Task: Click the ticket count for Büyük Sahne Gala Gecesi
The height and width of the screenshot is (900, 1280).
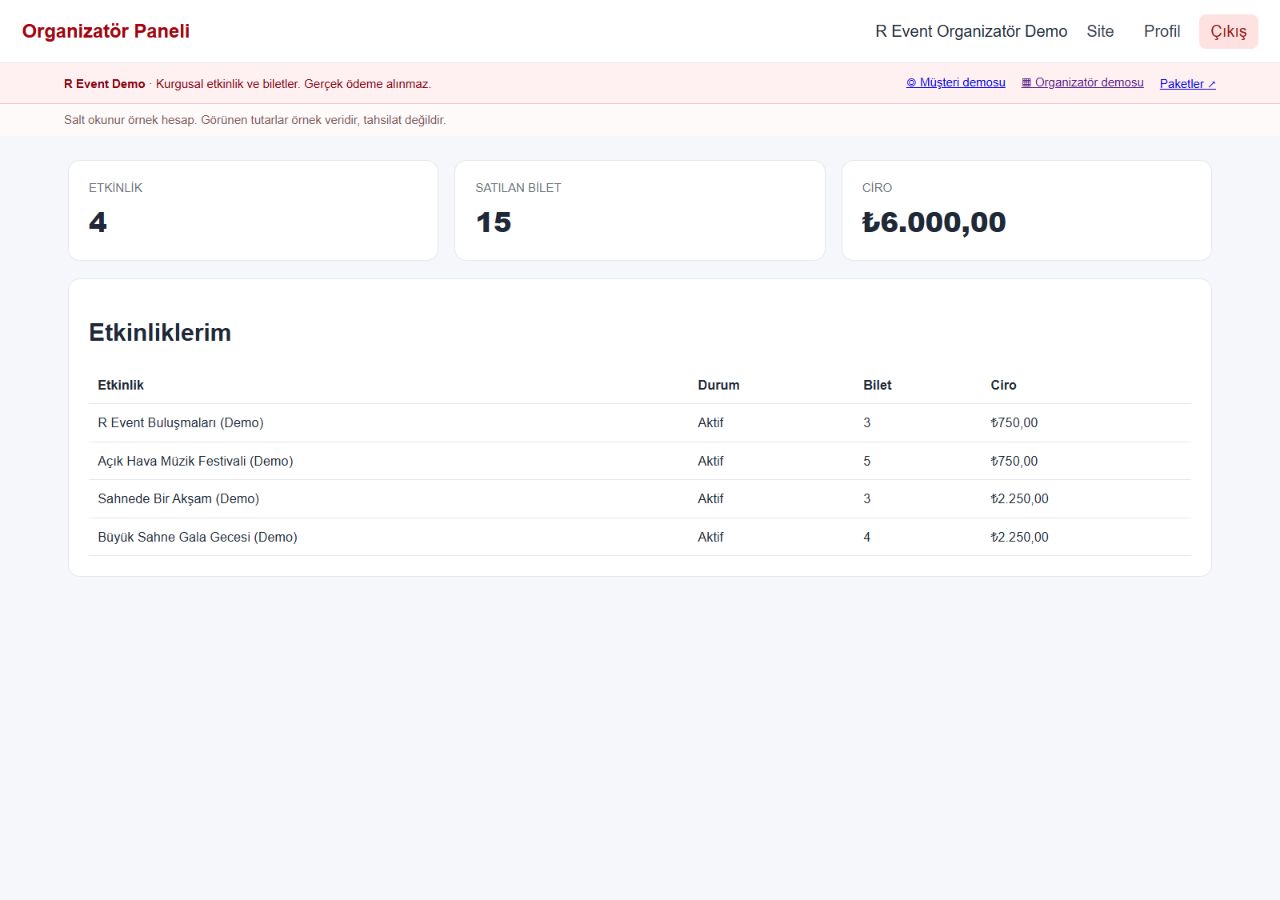Action: (x=867, y=537)
